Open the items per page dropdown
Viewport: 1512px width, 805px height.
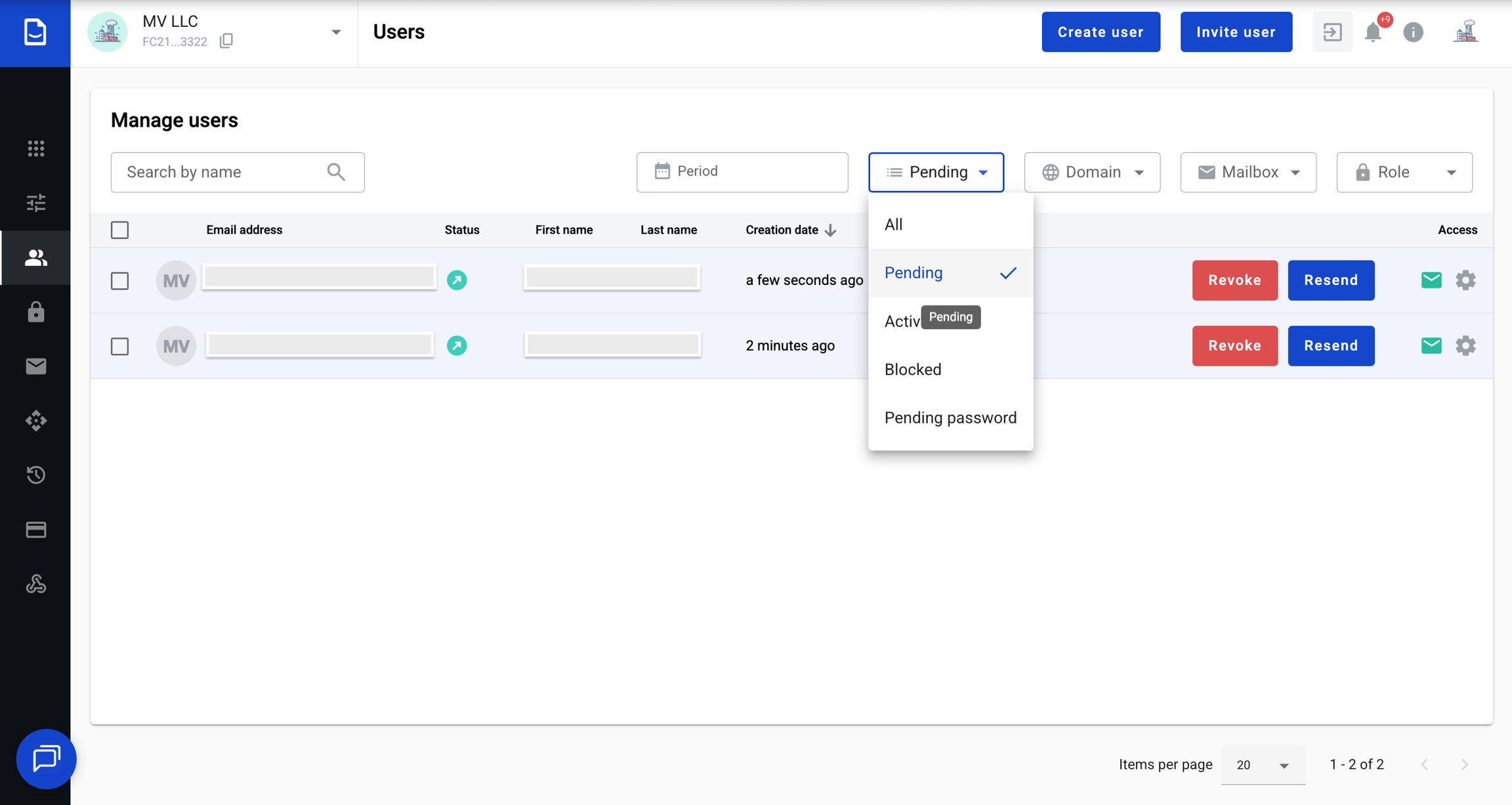[1263, 765]
